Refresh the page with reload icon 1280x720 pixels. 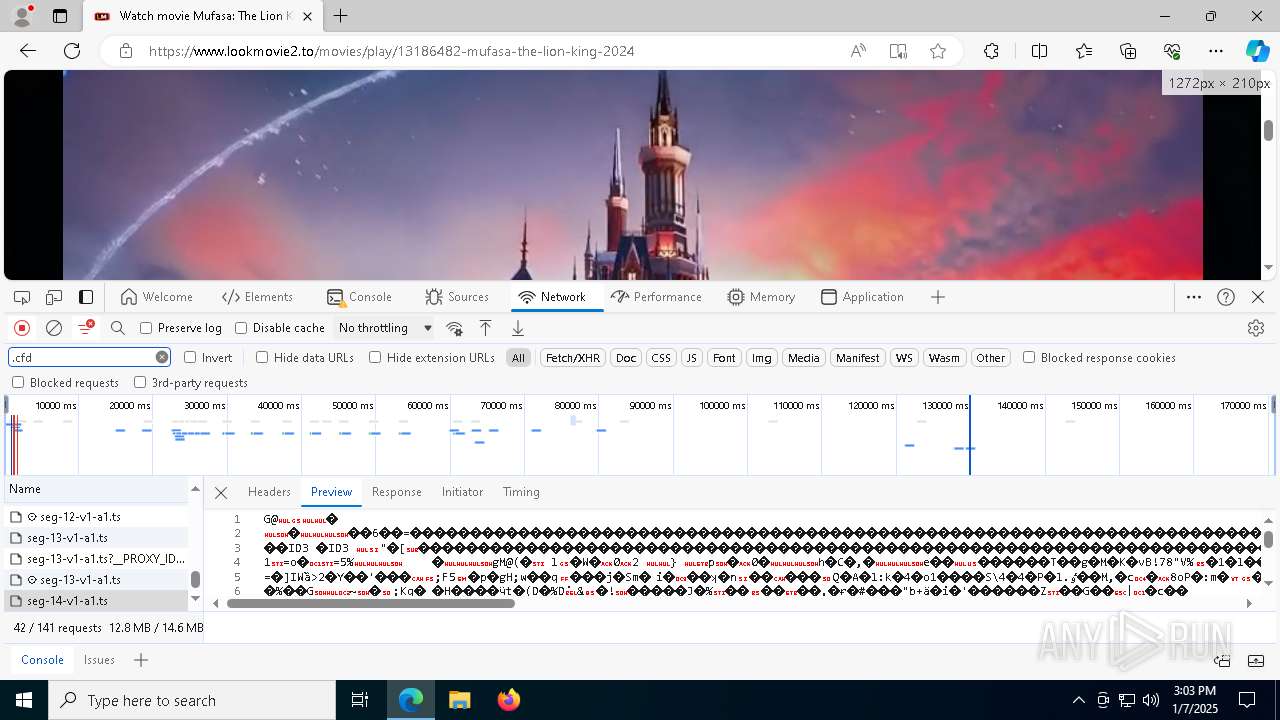pyautogui.click(x=72, y=51)
